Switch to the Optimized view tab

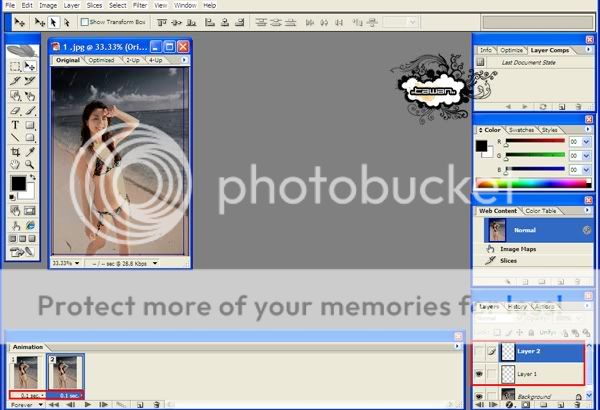101,60
